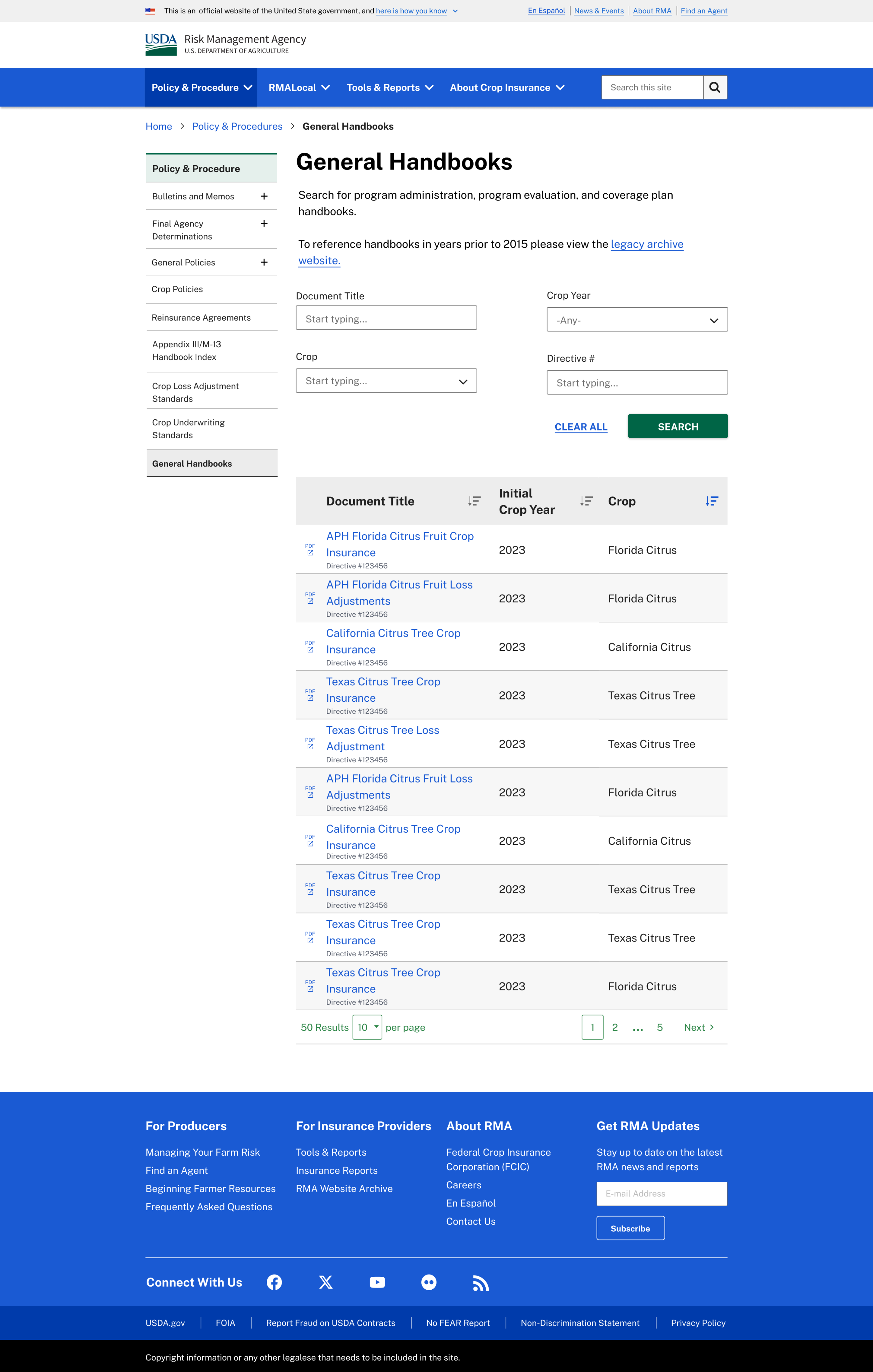The height and width of the screenshot is (1372, 873).
Task: Expand Bulletins and Memos sidebar section
Action: pos(264,196)
